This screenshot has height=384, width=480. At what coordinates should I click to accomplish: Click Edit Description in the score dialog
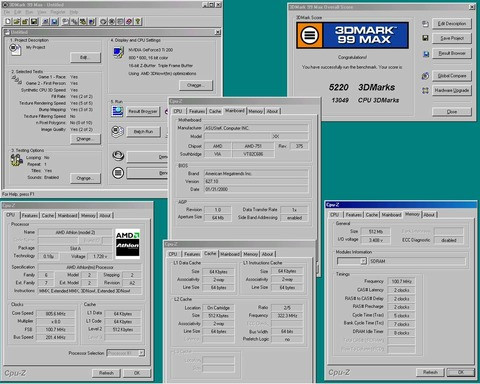coord(452,24)
